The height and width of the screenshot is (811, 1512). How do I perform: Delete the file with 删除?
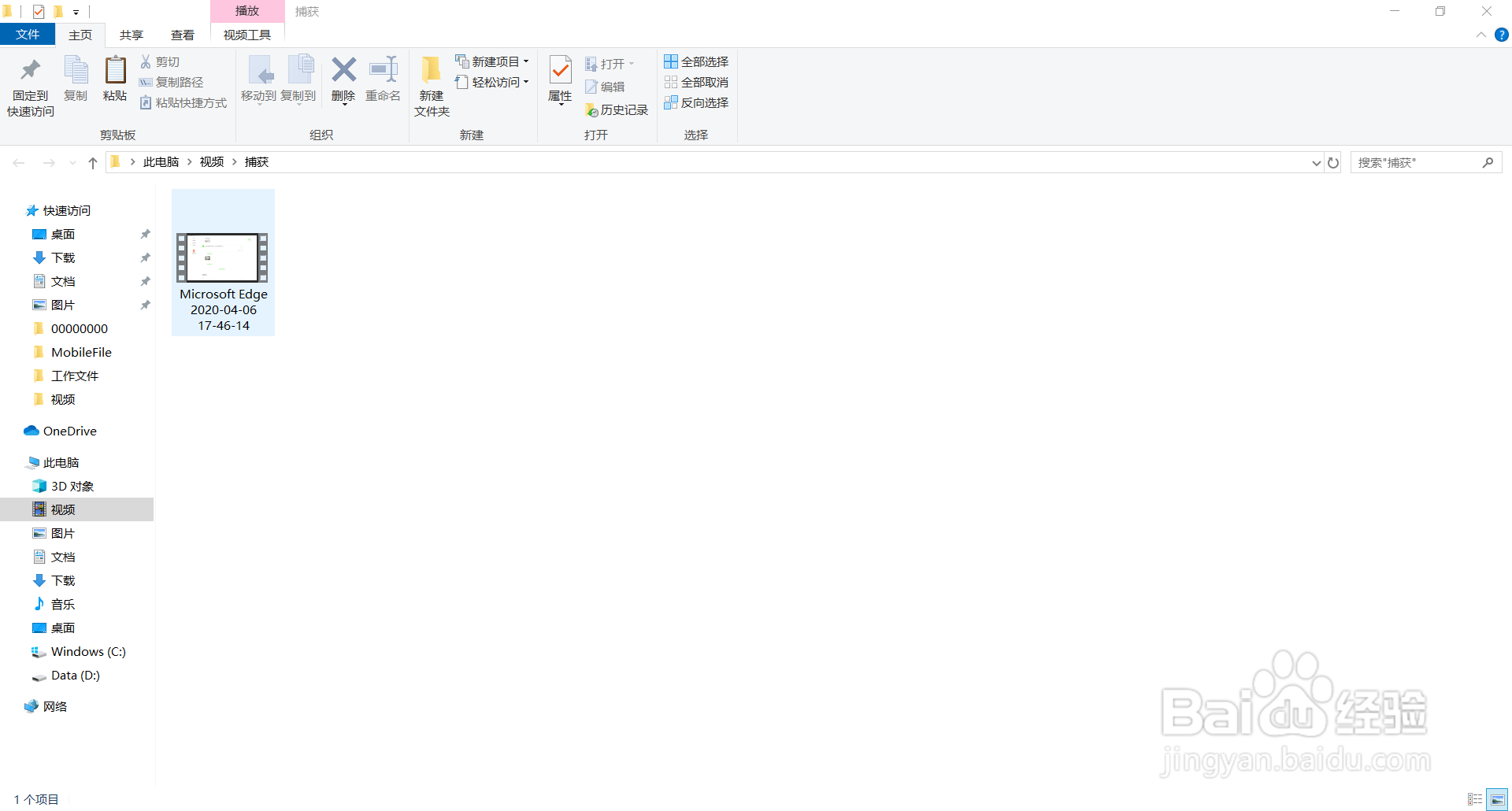pyautogui.click(x=343, y=79)
